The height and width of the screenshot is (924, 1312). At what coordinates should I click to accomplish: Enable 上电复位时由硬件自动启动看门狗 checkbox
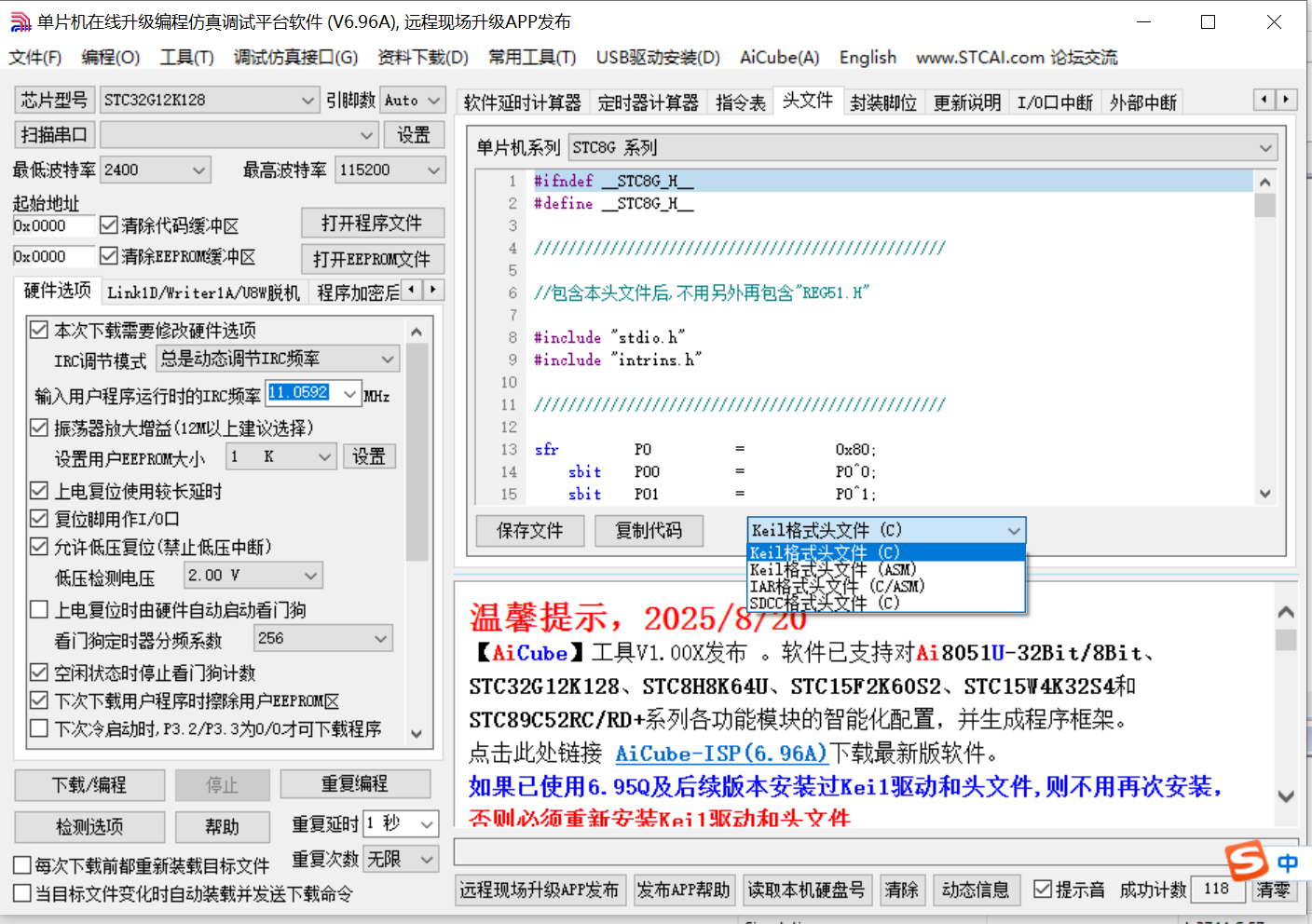coord(38,609)
